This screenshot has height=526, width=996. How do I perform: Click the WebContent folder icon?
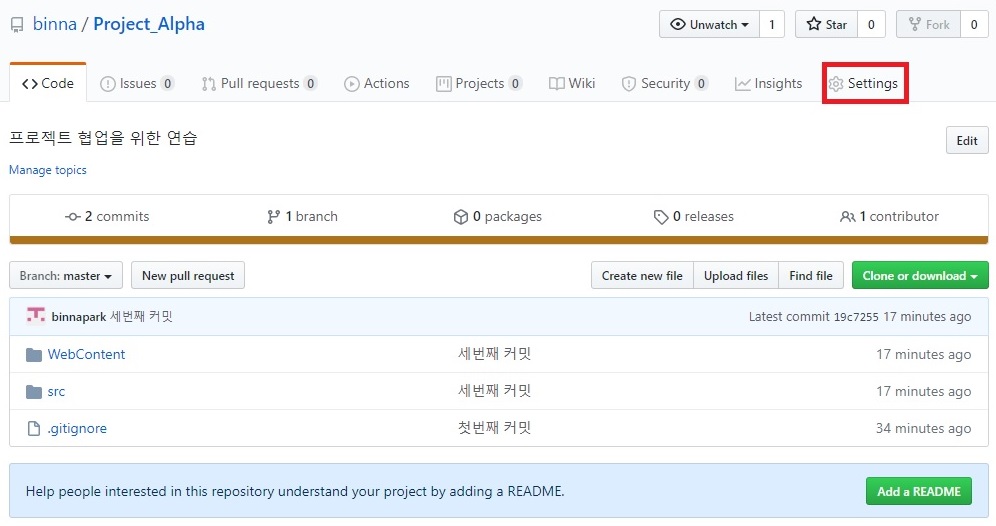(x=34, y=354)
